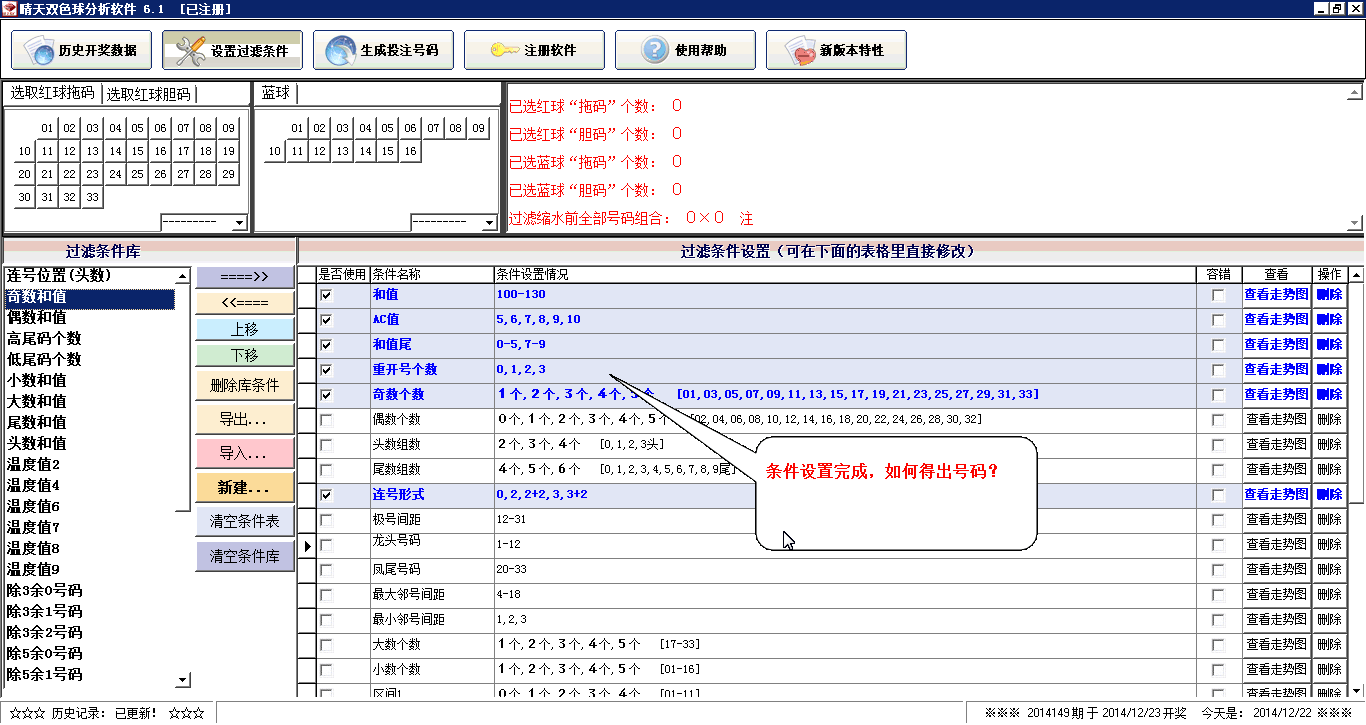Image resolution: width=1366 pixels, height=725 pixels.
Task: Toggle the 容错 checkbox for AC值 row
Action: (x=1218, y=320)
